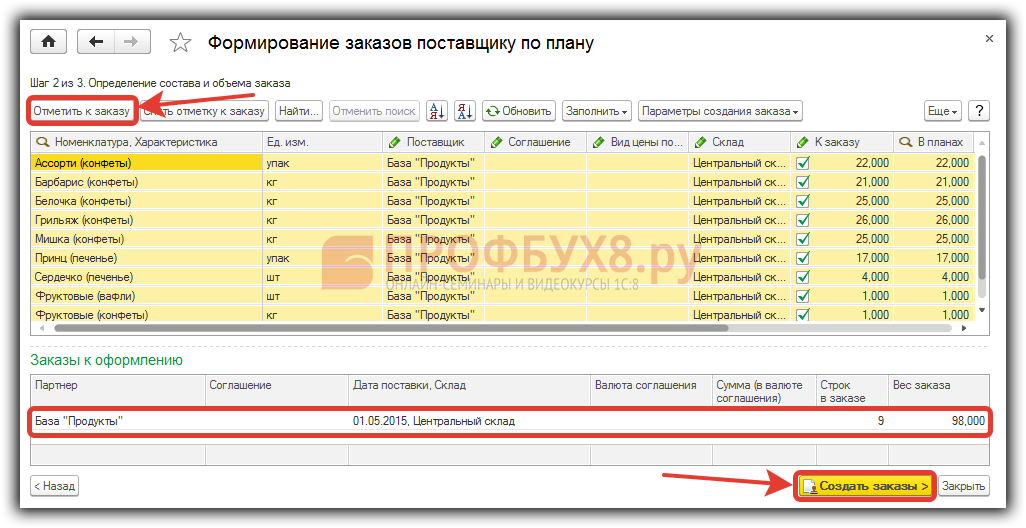Add form to favorites with star icon
The width and height of the screenshot is (1026, 528).
(x=180, y=42)
